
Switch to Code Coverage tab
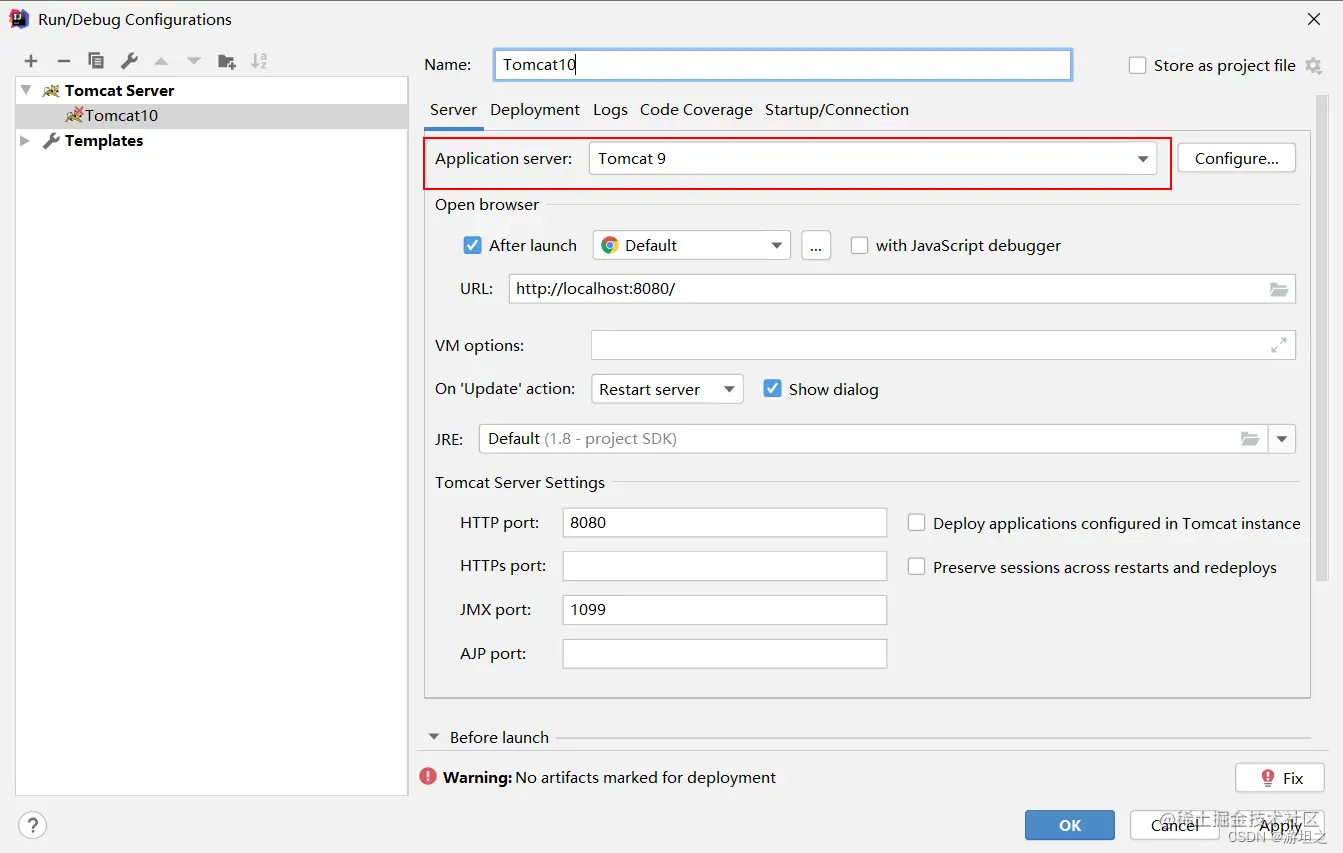tap(696, 110)
